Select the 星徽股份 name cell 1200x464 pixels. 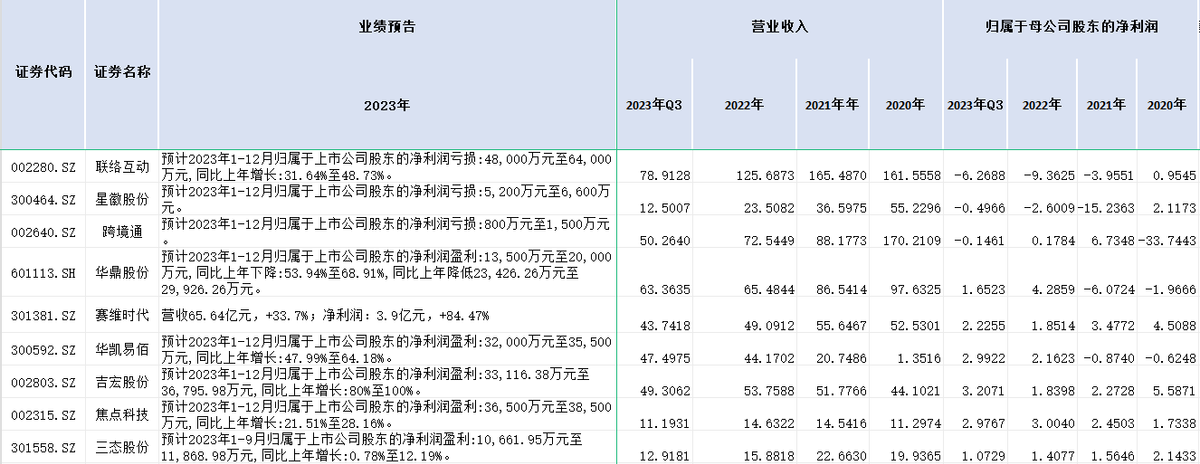point(122,200)
